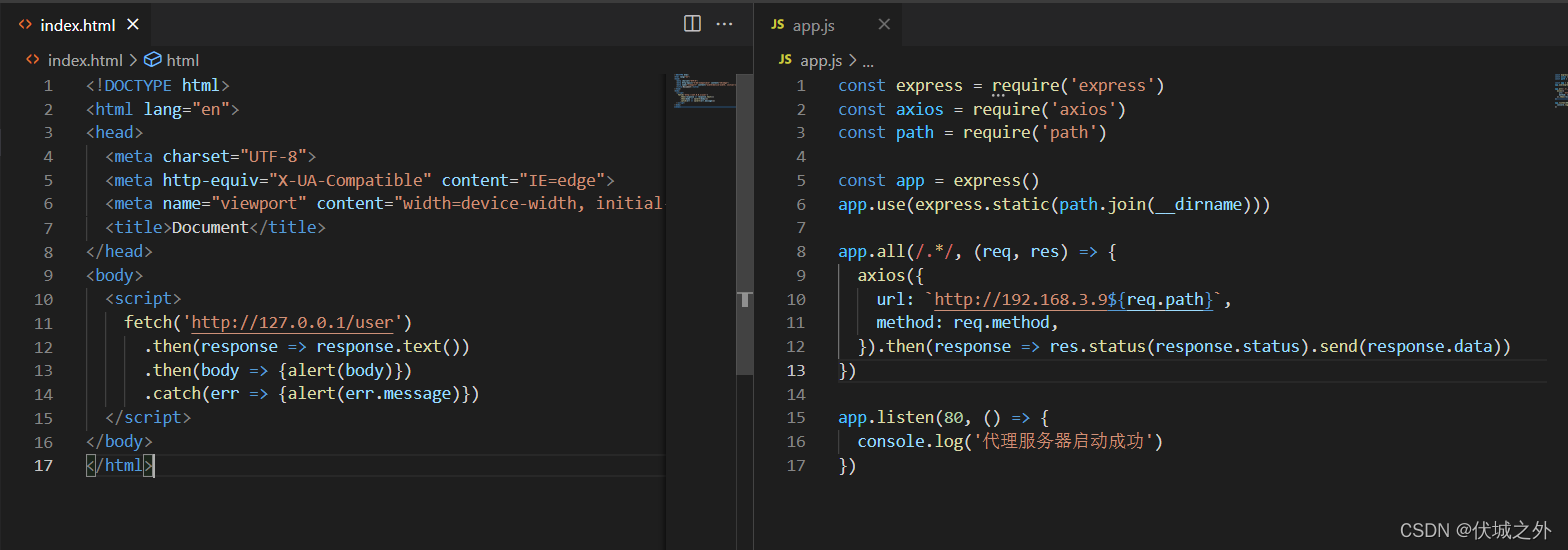Screen dimensions: 1568x550
Task: Click the left editor minimap
Action: [x=704, y=90]
